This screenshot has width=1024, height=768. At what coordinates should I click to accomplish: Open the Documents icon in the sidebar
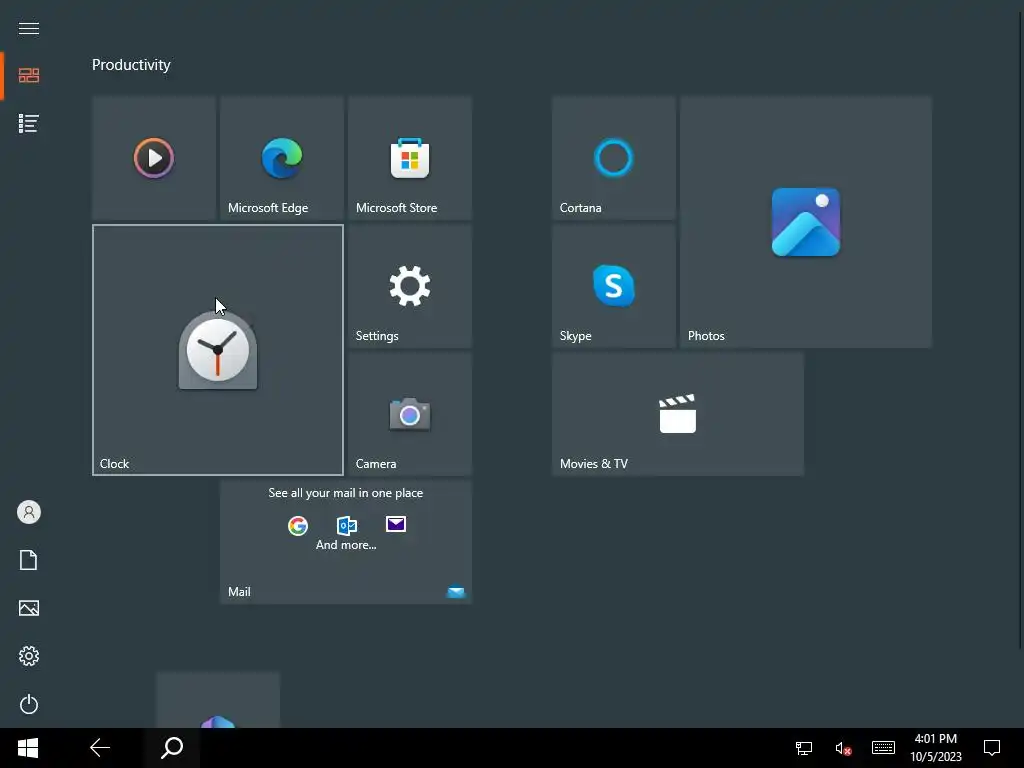click(x=29, y=560)
